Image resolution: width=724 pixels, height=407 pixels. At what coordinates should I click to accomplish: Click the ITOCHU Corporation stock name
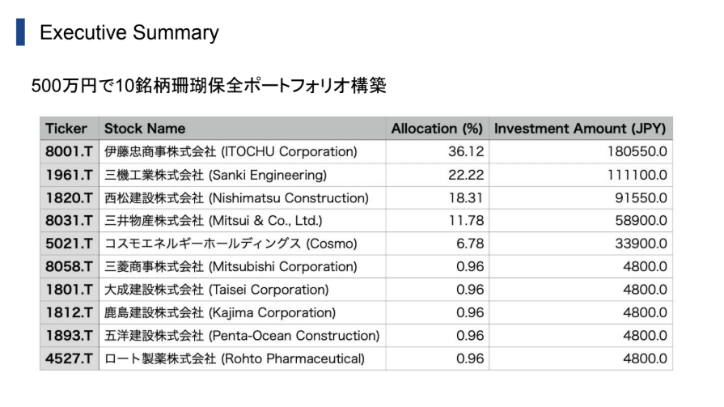231,152
